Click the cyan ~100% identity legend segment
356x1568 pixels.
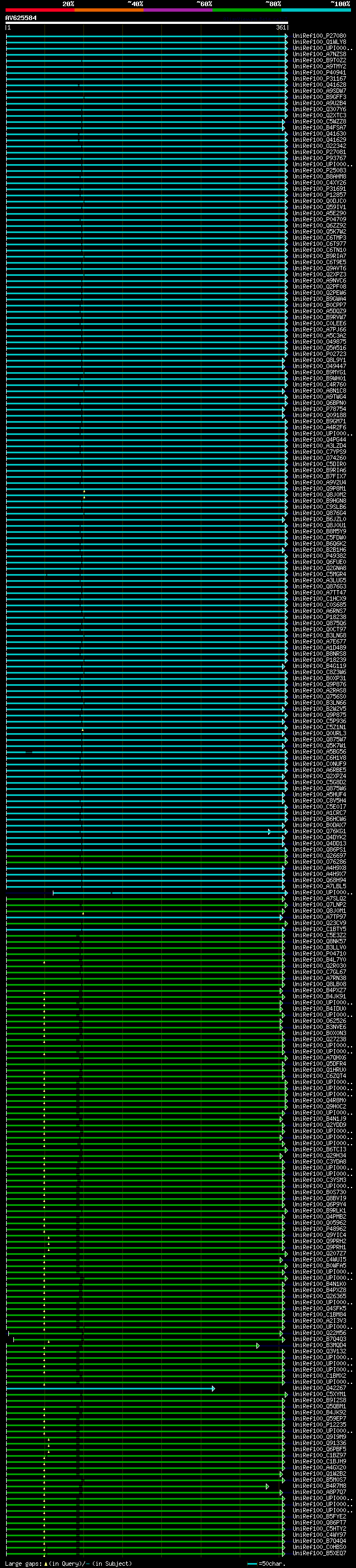317,10
